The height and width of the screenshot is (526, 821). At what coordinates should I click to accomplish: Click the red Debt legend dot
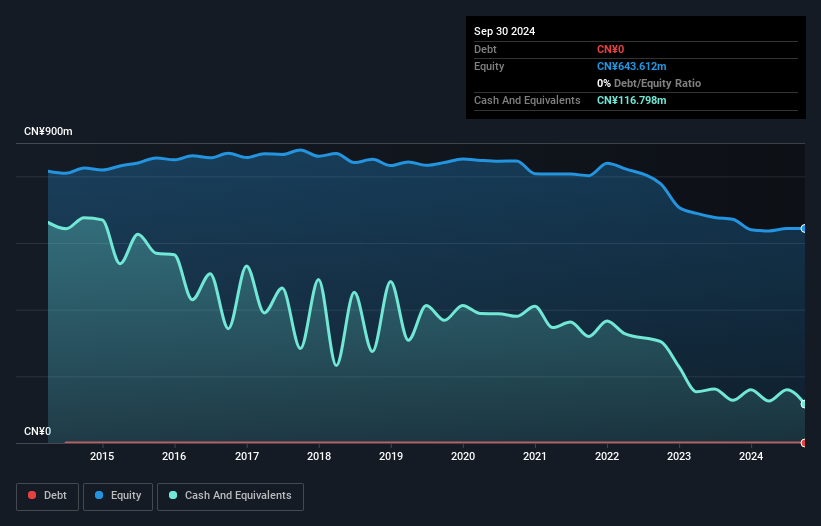(32, 495)
